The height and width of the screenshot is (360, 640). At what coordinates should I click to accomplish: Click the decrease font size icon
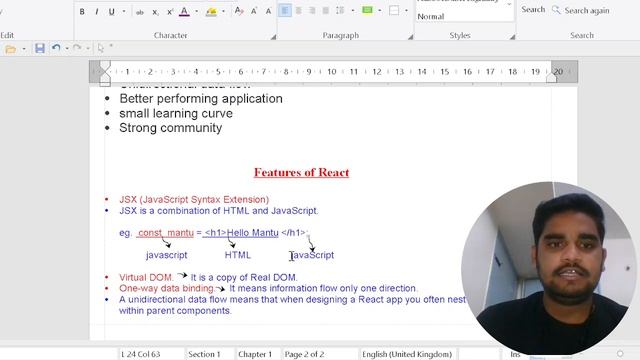(x=268, y=11)
